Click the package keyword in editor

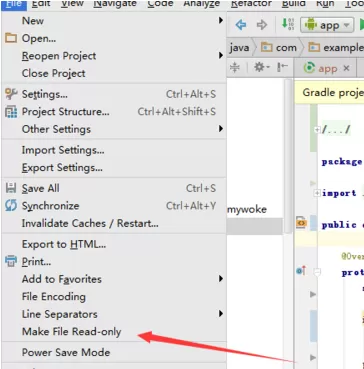(x=342, y=162)
